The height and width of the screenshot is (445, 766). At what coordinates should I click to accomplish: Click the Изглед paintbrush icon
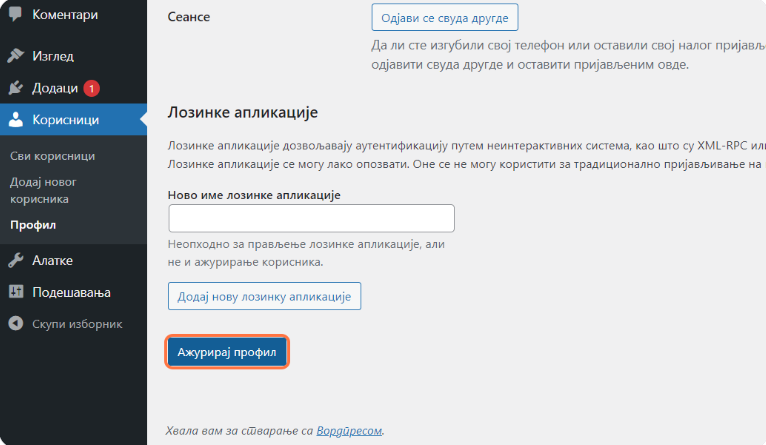click(16, 56)
